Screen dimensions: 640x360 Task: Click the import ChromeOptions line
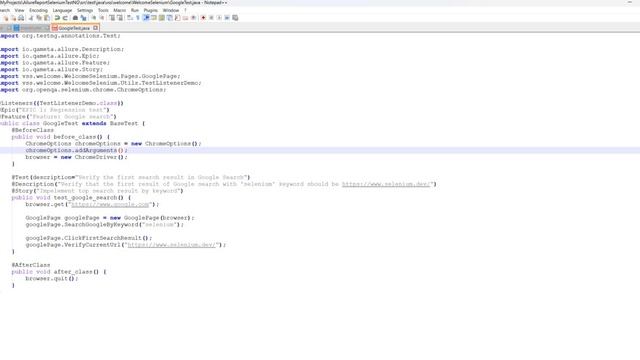coord(83,90)
